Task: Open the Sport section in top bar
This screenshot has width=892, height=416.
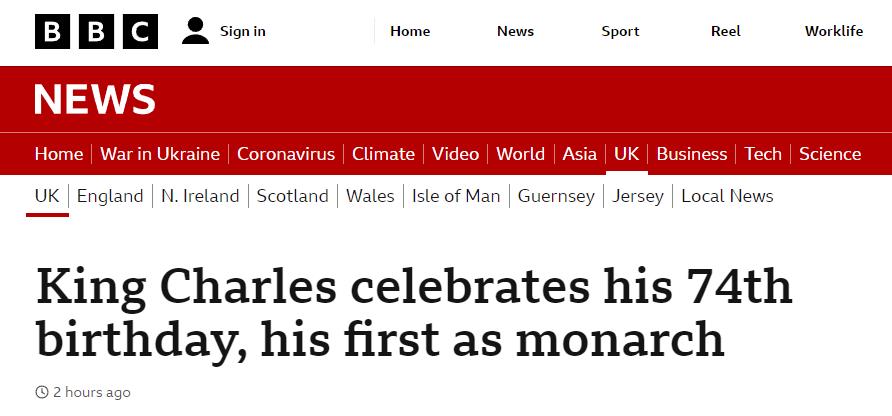Action: (620, 31)
